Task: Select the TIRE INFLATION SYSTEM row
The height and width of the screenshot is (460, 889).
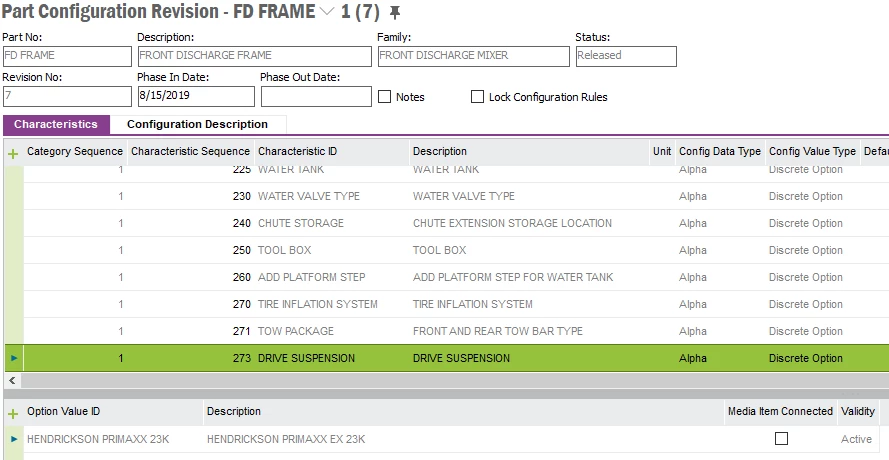Action: coord(318,304)
